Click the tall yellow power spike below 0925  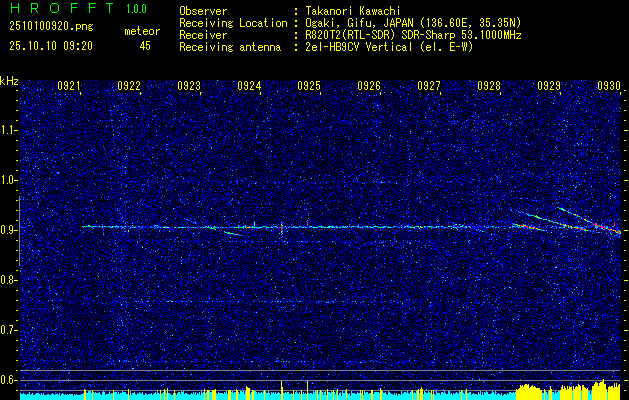tap(308, 390)
